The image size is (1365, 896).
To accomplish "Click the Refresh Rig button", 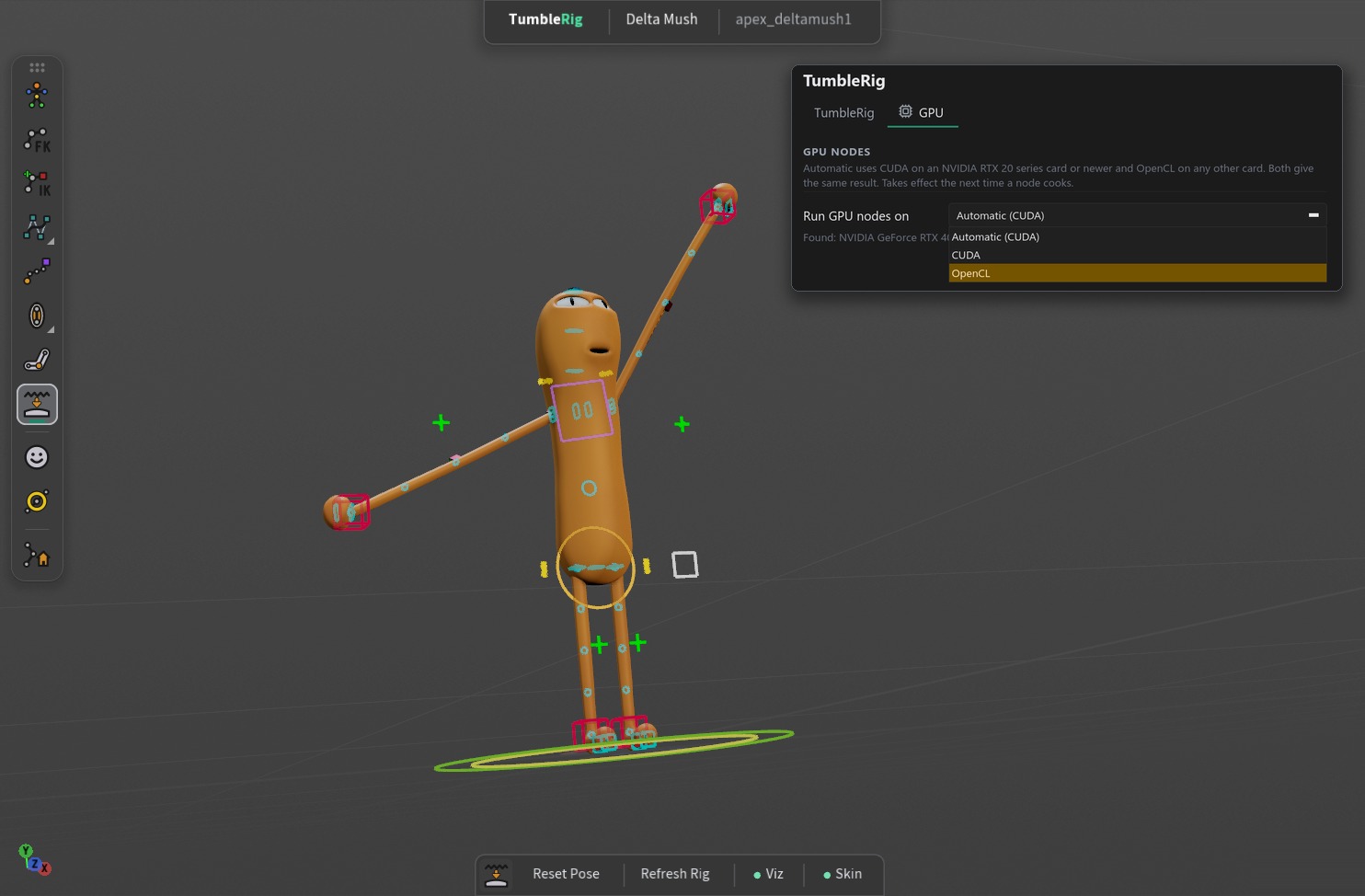I will click(x=675, y=874).
